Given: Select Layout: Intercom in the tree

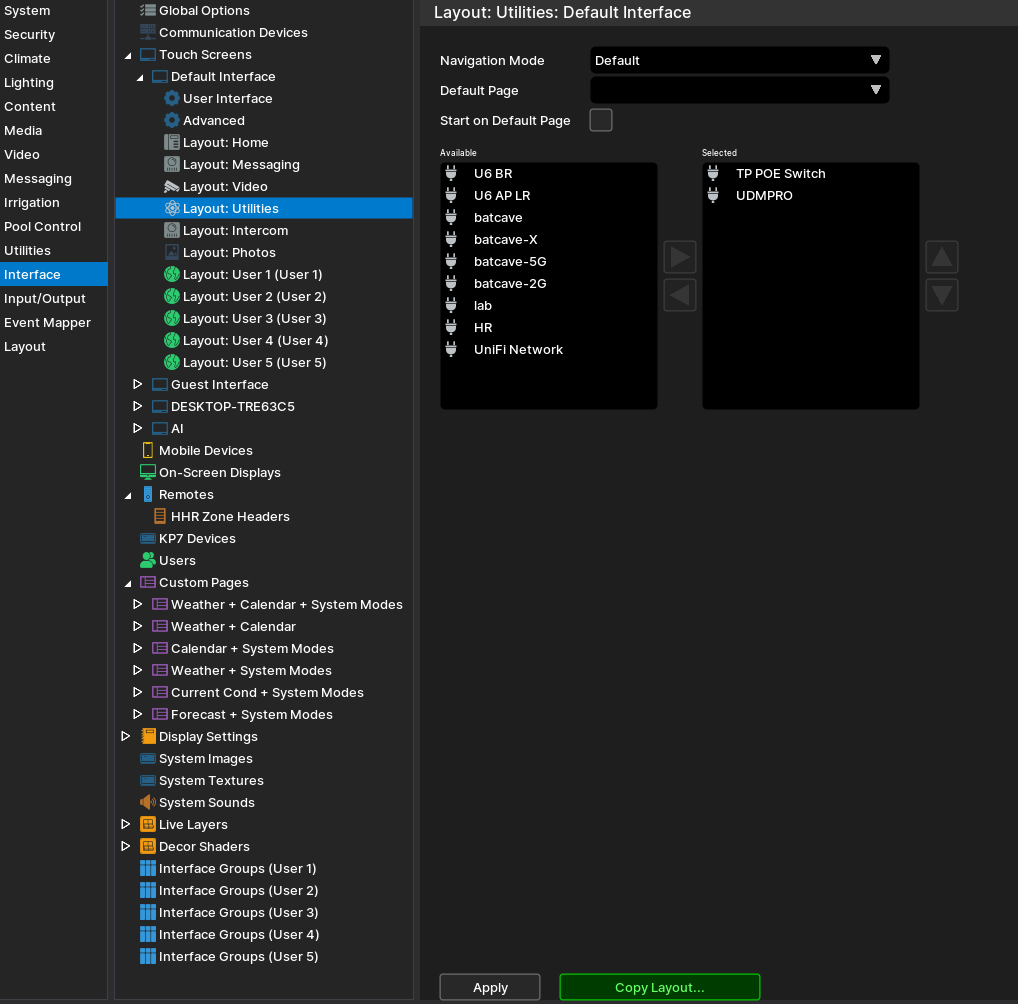Looking at the screenshot, I should pos(235,230).
